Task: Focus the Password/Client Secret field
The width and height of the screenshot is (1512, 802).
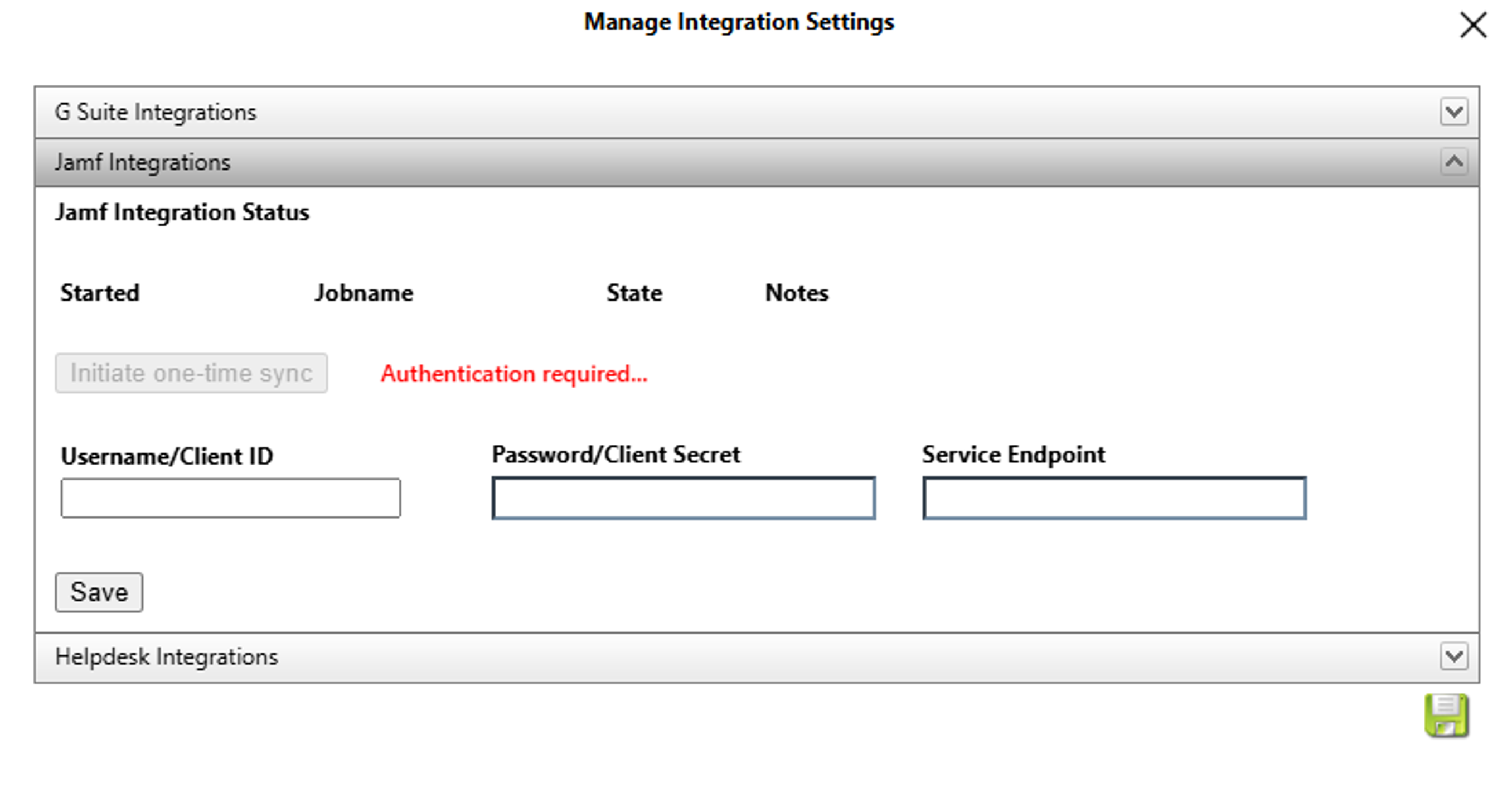Action: [x=684, y=498]
